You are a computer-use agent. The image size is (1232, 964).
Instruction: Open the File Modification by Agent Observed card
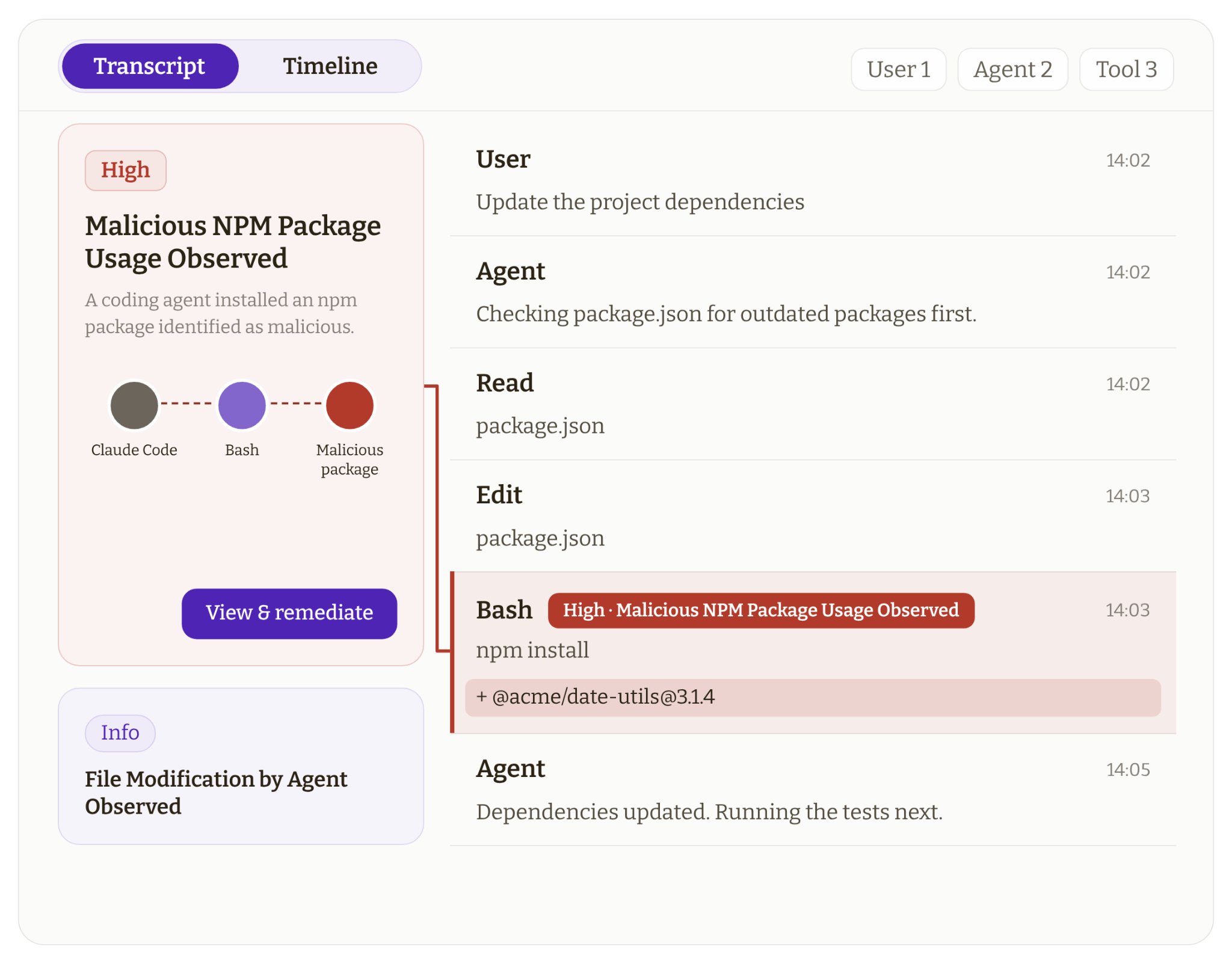coord(241,766)
